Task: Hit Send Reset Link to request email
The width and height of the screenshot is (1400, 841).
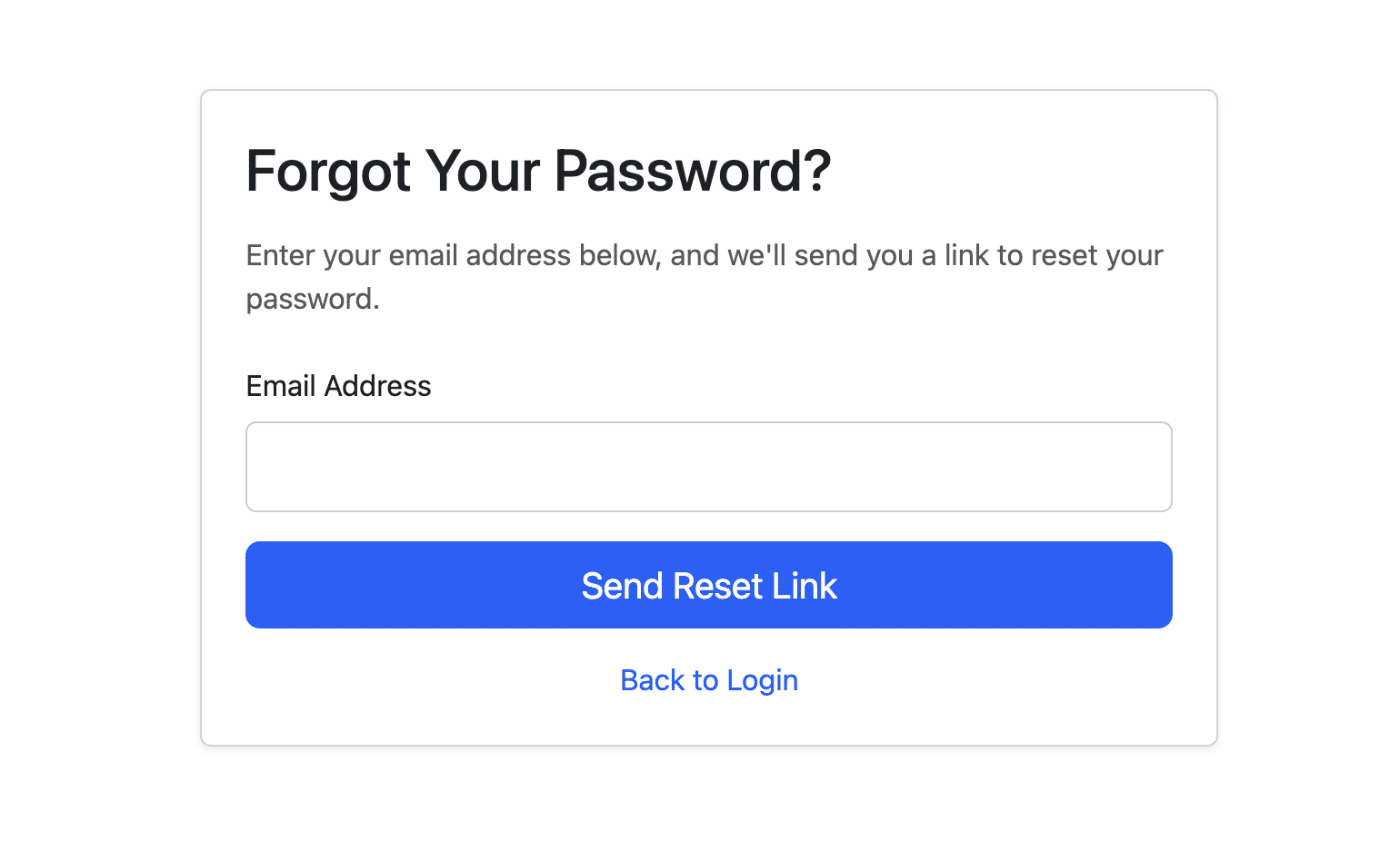Action: point(708,585)
